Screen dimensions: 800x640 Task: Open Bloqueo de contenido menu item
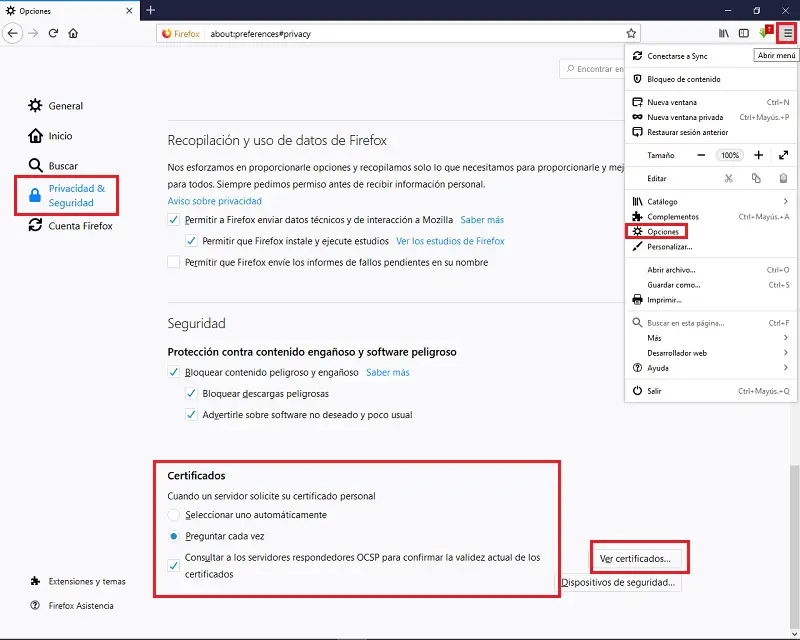pyautogui.click(x=711, y=79)
